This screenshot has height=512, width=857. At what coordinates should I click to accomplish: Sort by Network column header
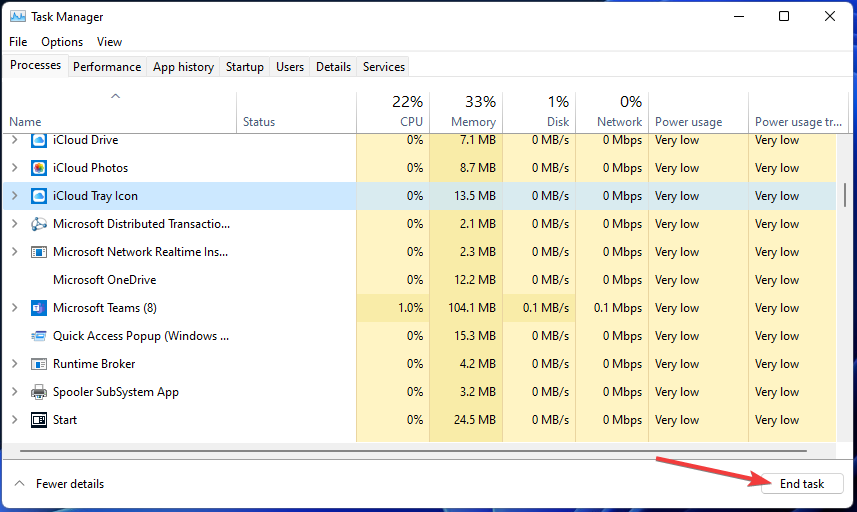[612, 113]
